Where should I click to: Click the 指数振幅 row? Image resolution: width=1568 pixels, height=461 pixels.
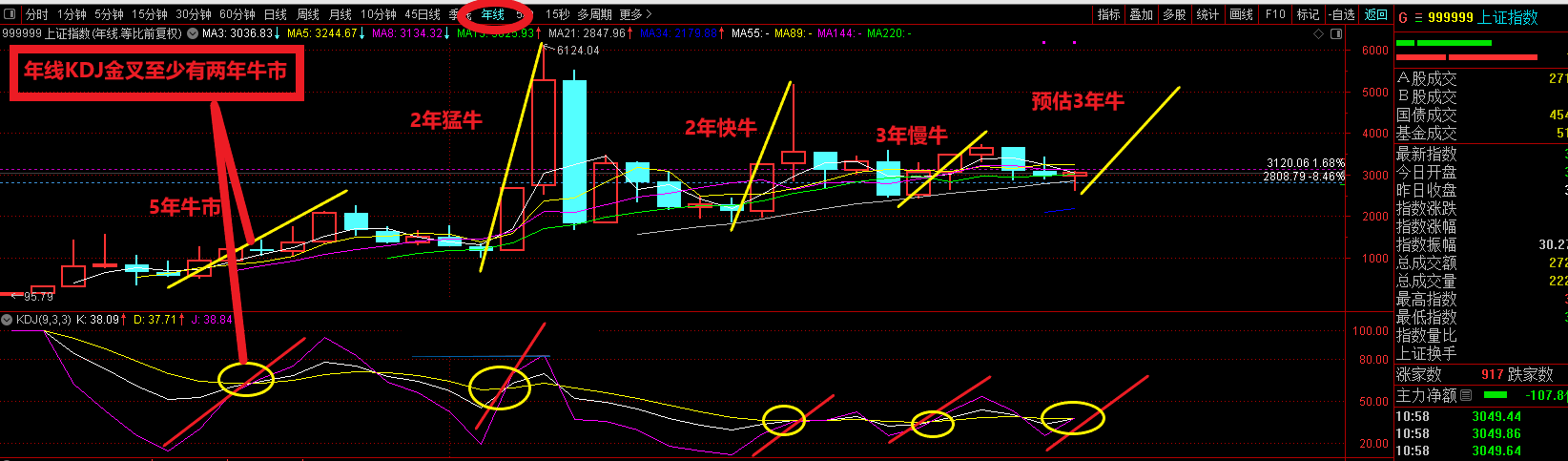point(1481,244)
